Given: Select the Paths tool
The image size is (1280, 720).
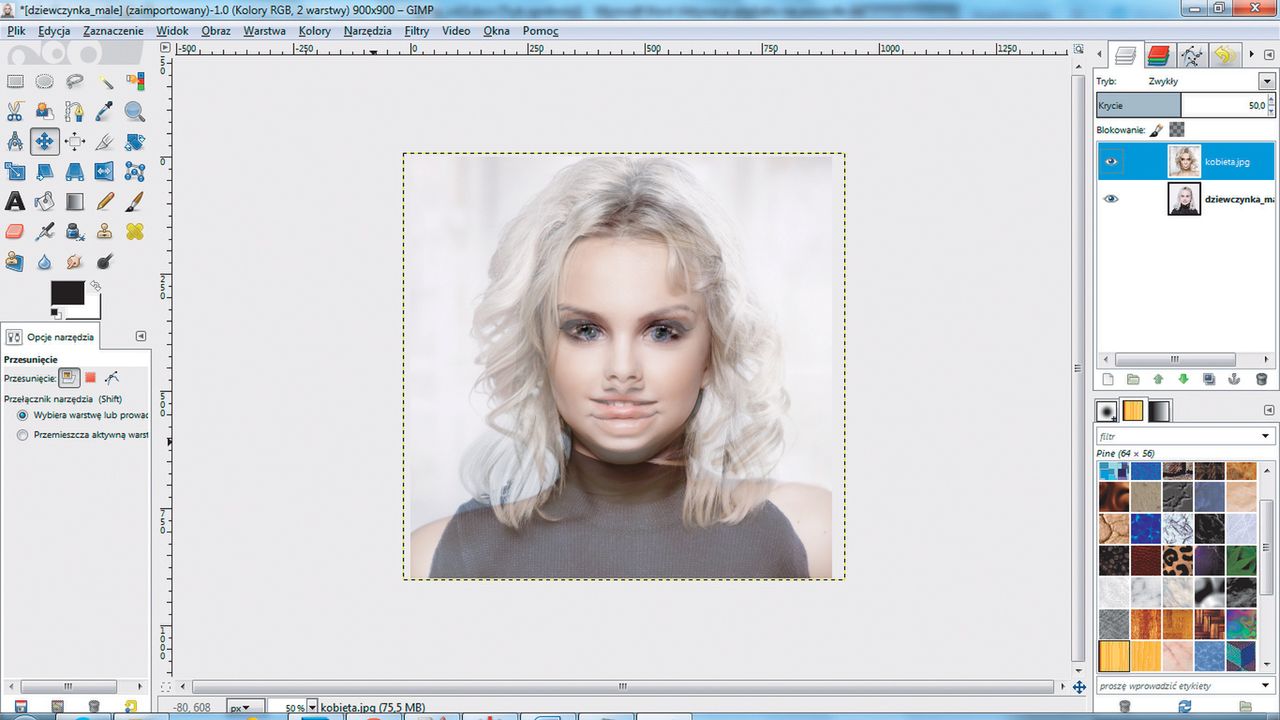Looking at the screenshot, I should (75, 111).
